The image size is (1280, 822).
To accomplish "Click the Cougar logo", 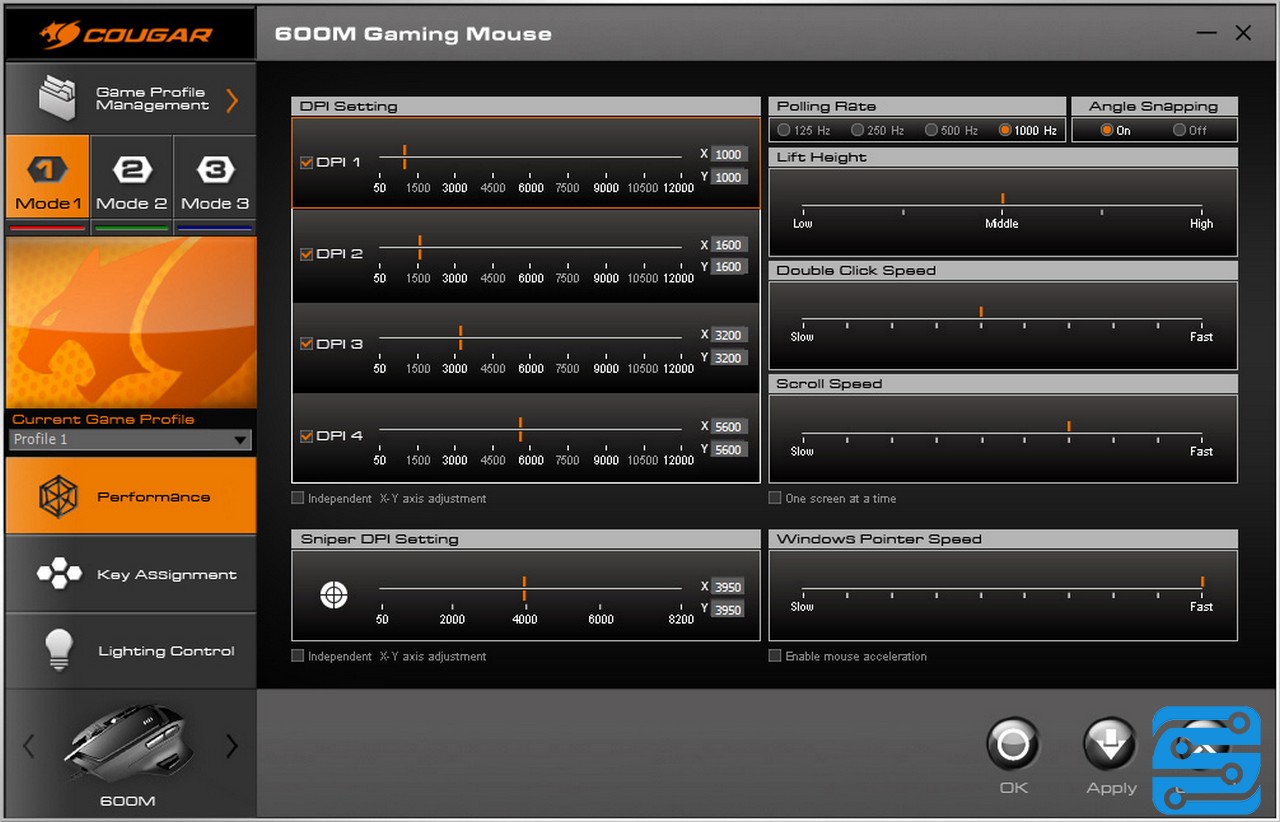I will [127, 34].
